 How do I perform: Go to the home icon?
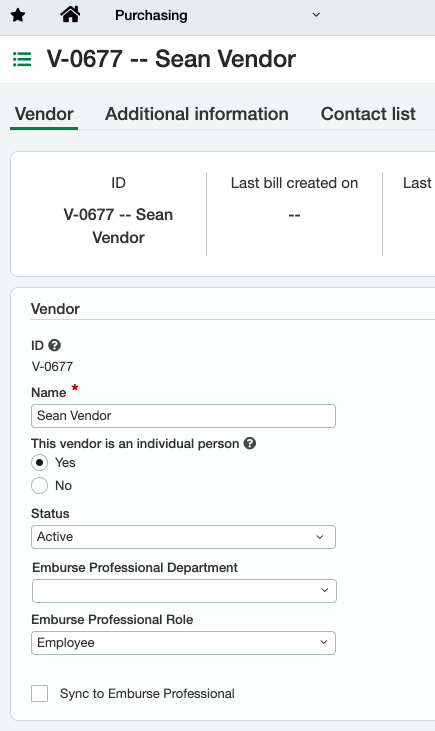[70, 15]
